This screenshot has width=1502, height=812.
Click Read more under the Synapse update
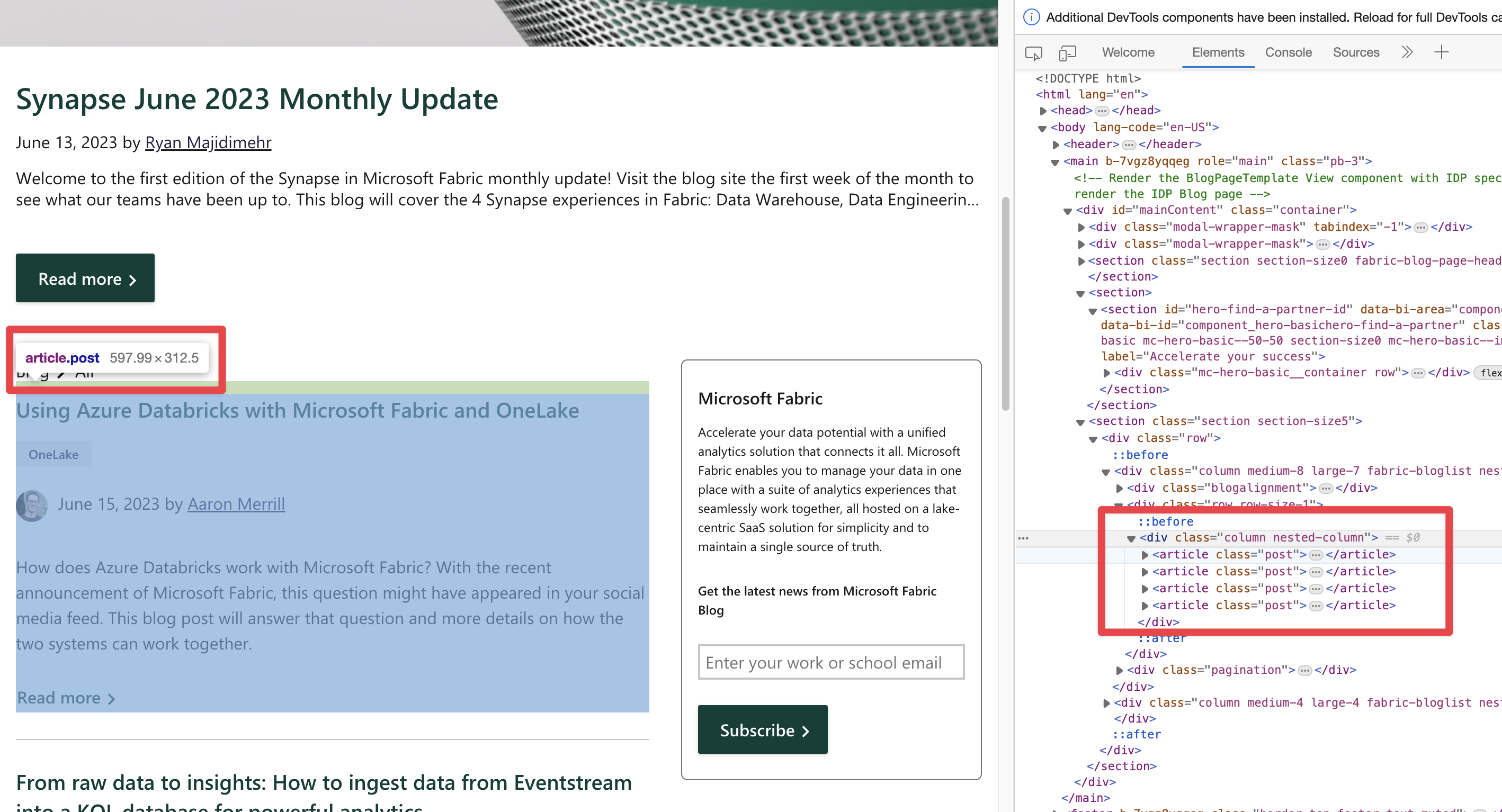click(85, 278)
